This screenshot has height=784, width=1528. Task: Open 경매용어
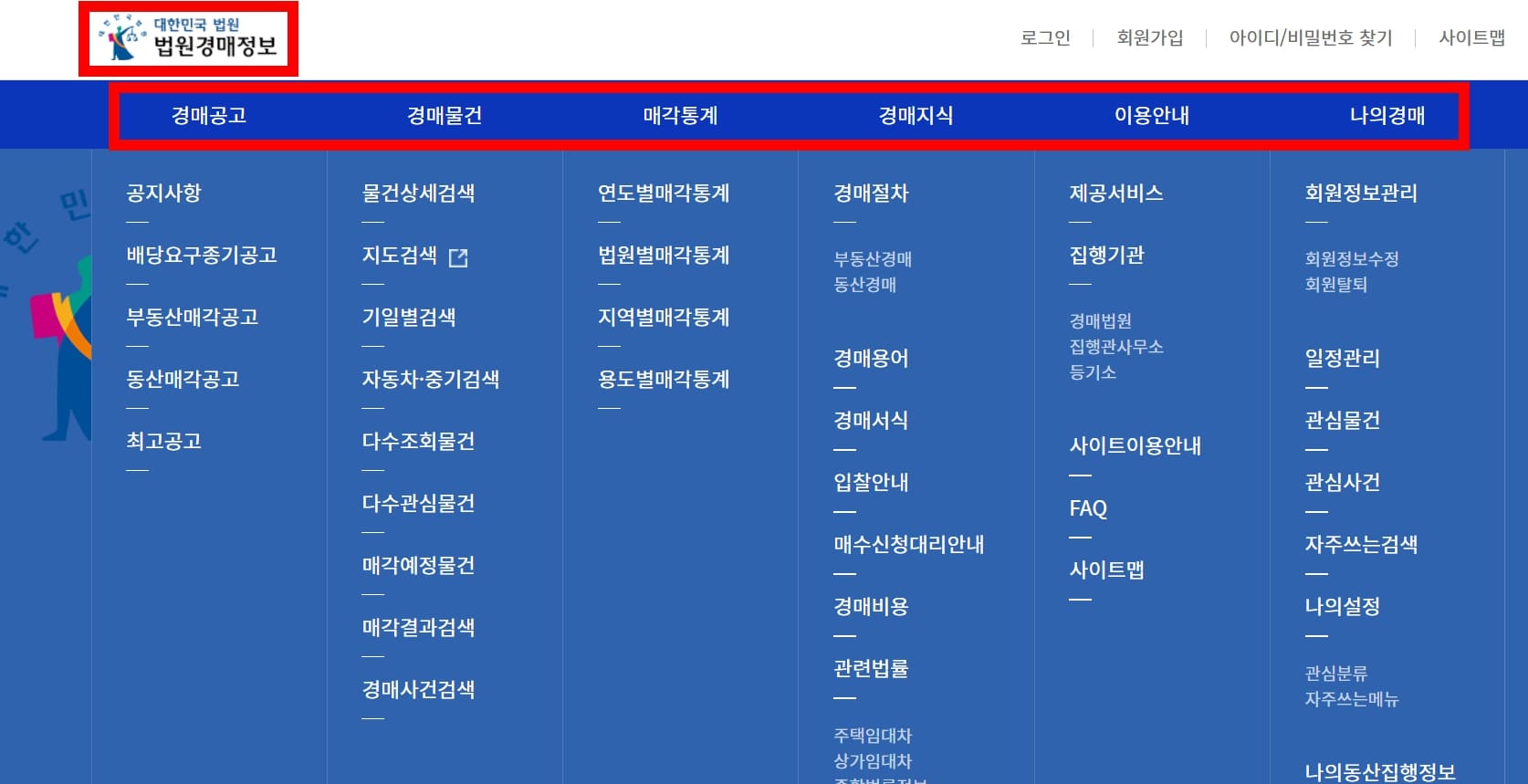tap(871, 358)
